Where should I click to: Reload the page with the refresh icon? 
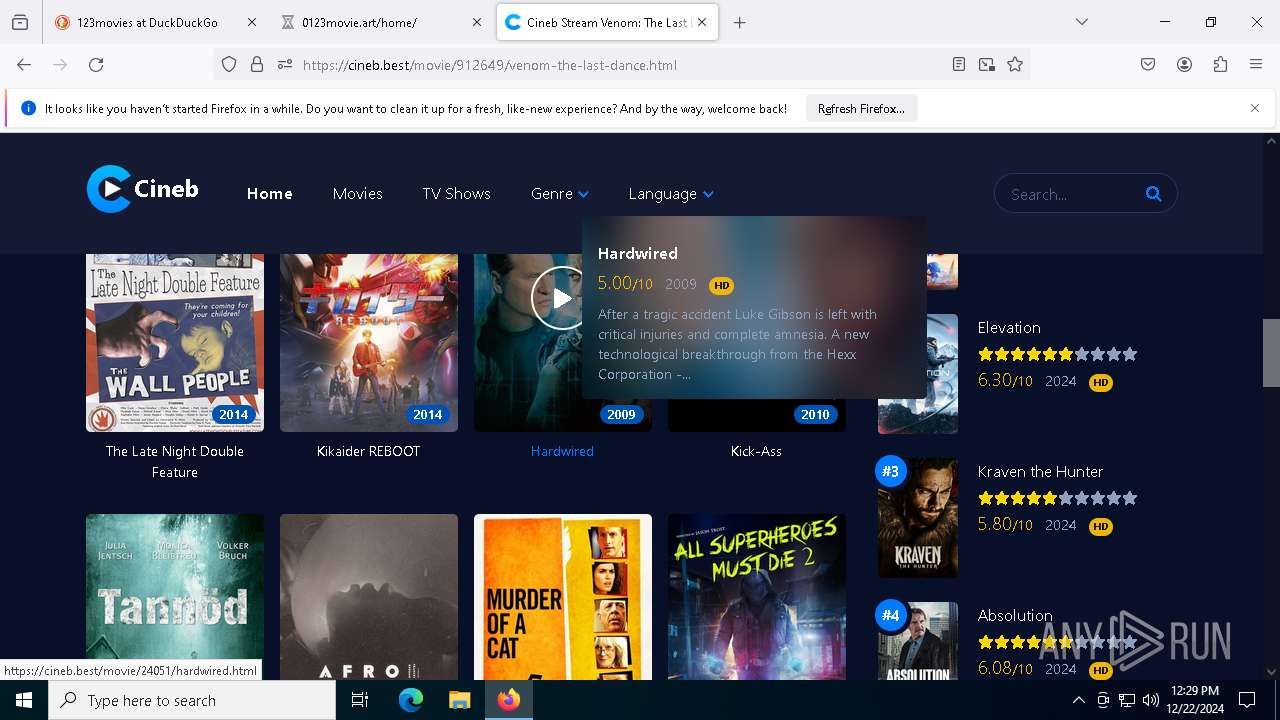96,64
